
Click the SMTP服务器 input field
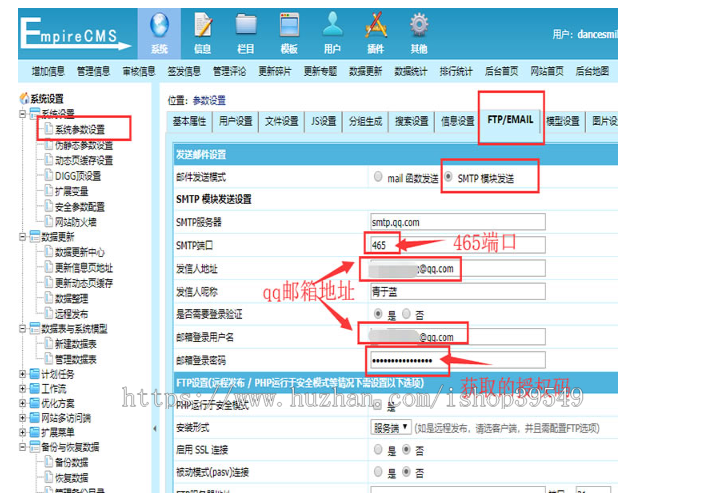coord(458,222)
